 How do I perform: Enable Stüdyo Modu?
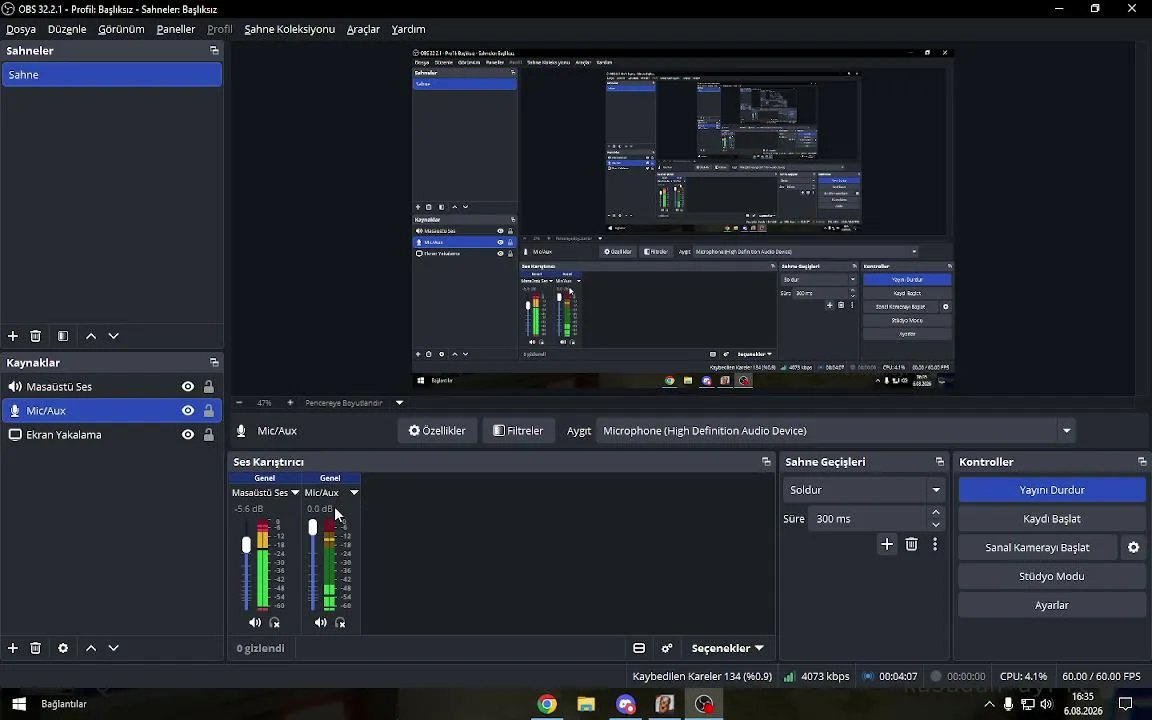[1052, 576]
